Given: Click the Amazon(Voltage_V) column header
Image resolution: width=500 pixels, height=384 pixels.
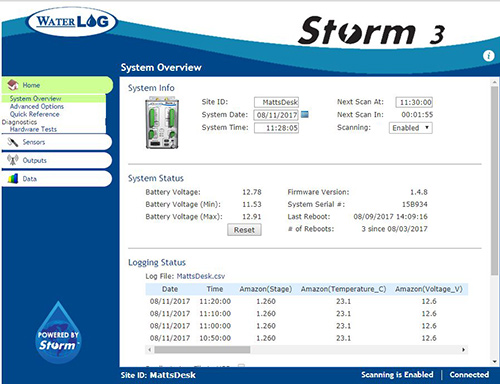Looking at the screenshot, I should (429, 289).
